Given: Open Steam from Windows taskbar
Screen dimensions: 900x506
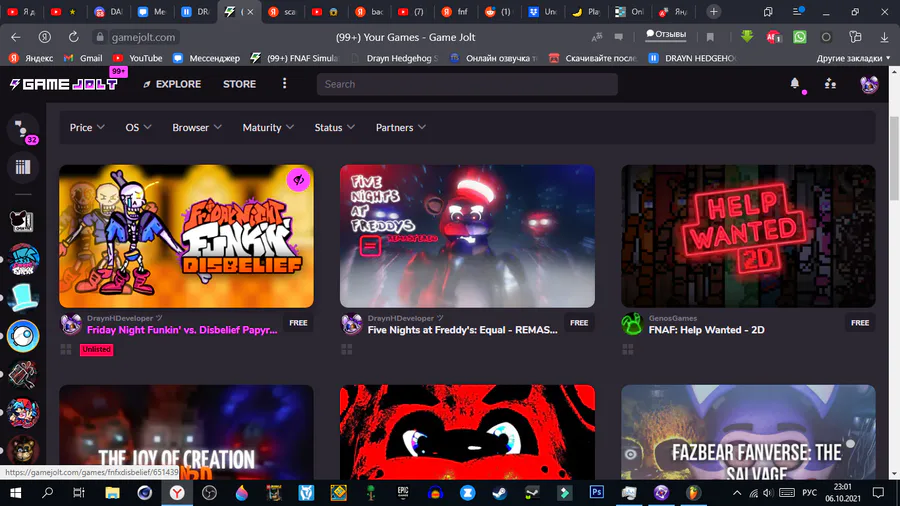Looking at the screenshot, I should [499, 493].
